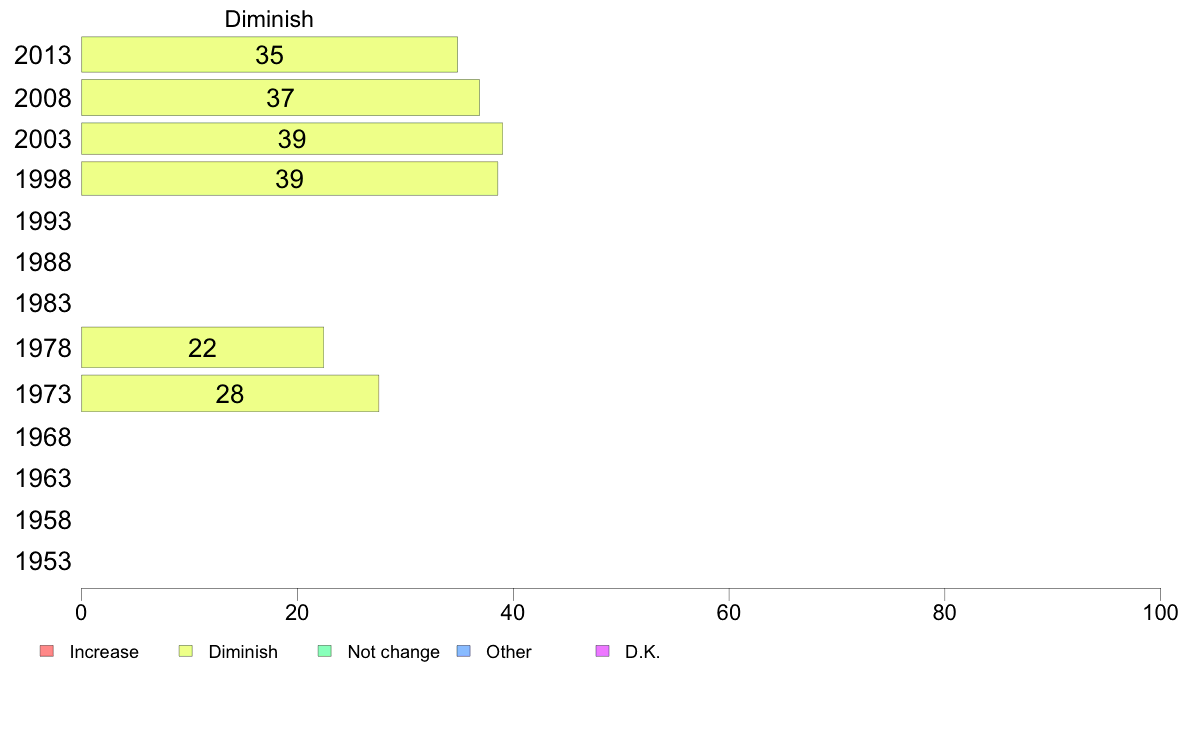Click the 100 tick on the x-axis
The height and width of the screenshot is (736, 1188).
1160,612
